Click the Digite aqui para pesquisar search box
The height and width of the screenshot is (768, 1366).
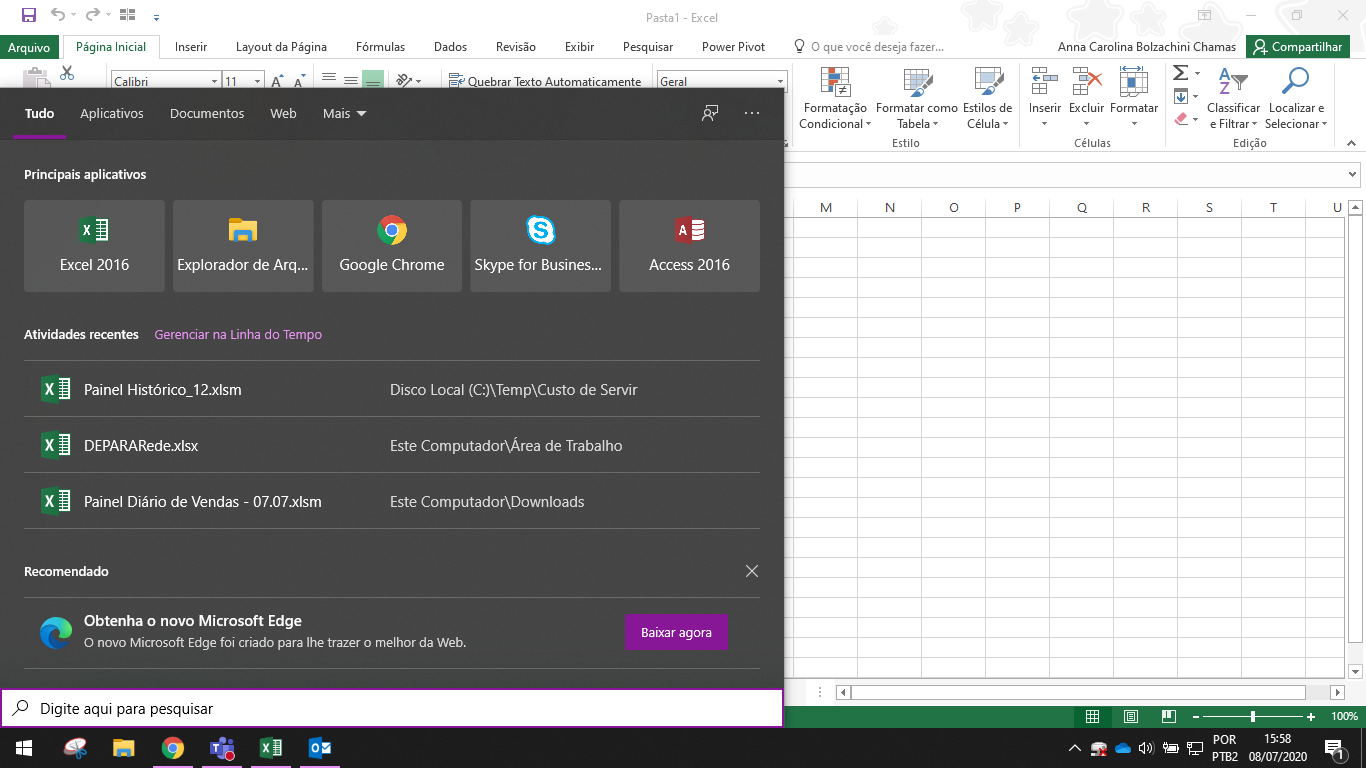point(392,708)
